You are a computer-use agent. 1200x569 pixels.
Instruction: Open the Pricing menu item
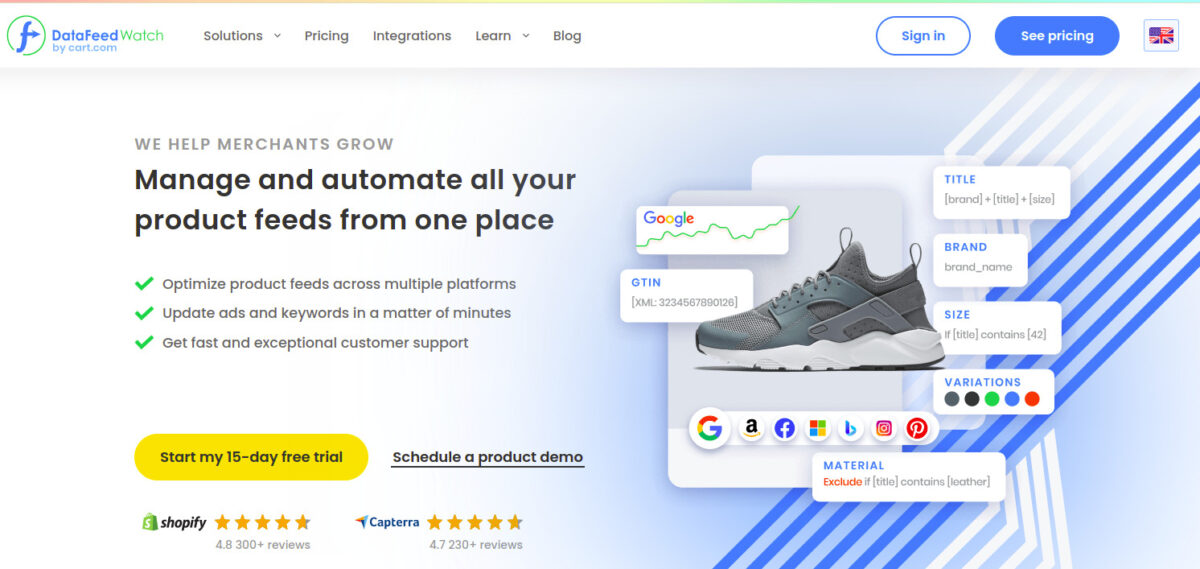[x=327, y=35]
